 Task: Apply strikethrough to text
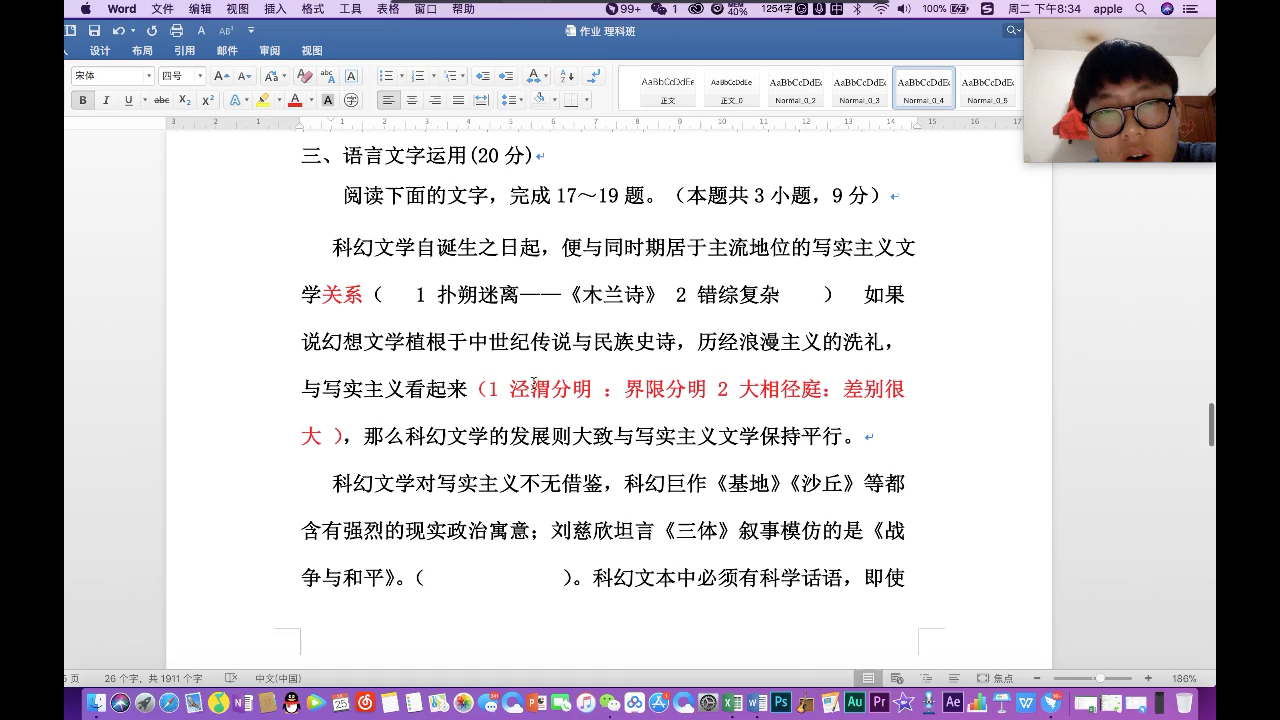tap(161, 100)
